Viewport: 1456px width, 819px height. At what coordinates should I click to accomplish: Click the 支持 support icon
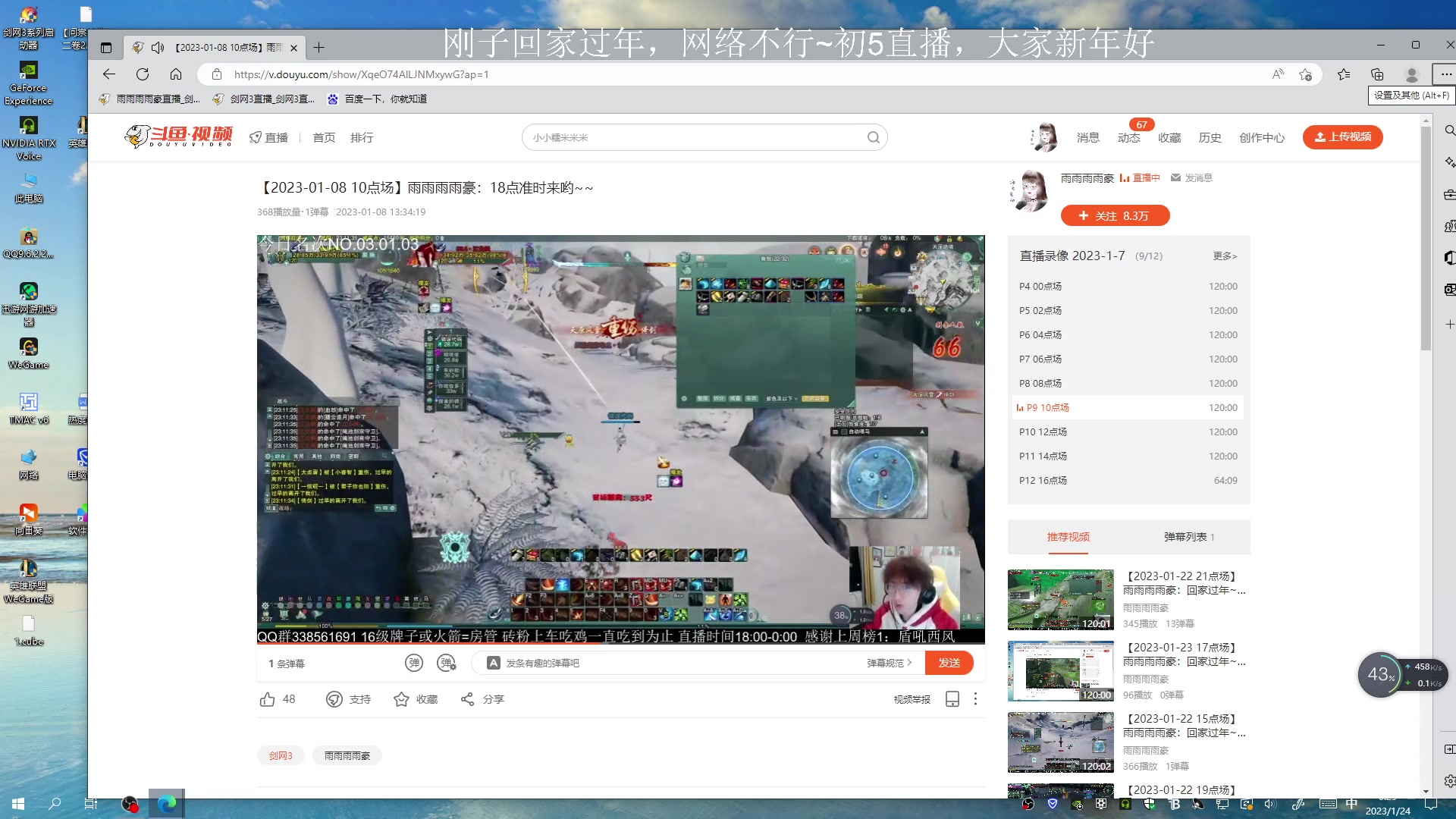click(x=334, y=699)
